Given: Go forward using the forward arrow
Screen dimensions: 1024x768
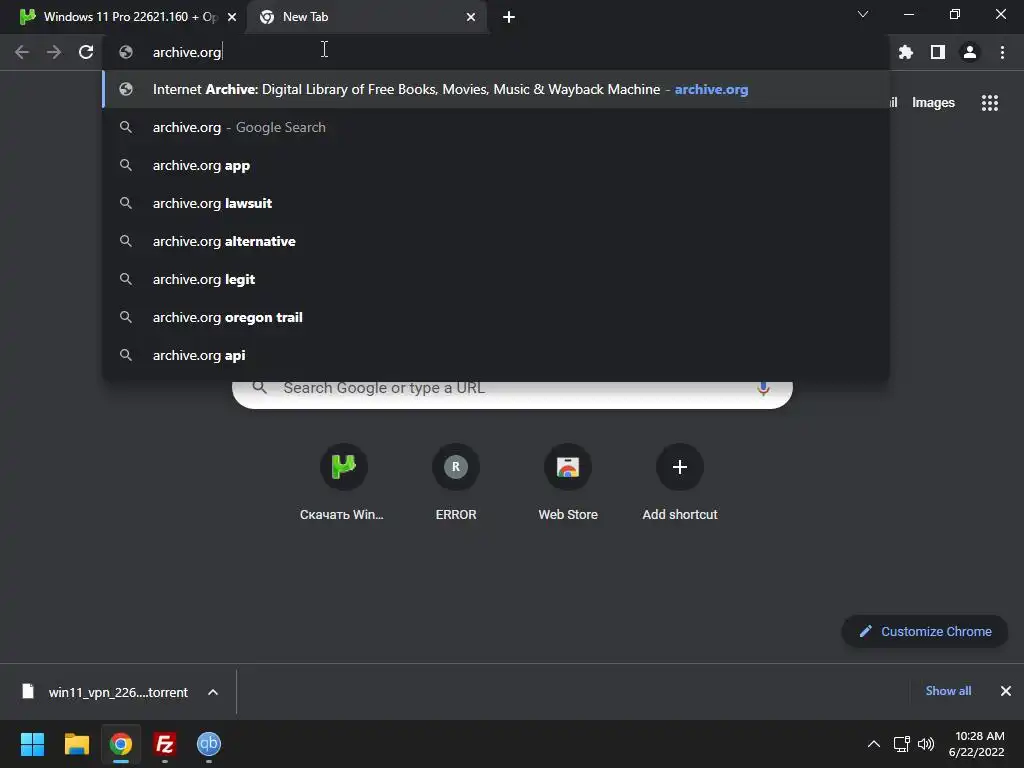Looking at the screenshot, I should [54, 52].
